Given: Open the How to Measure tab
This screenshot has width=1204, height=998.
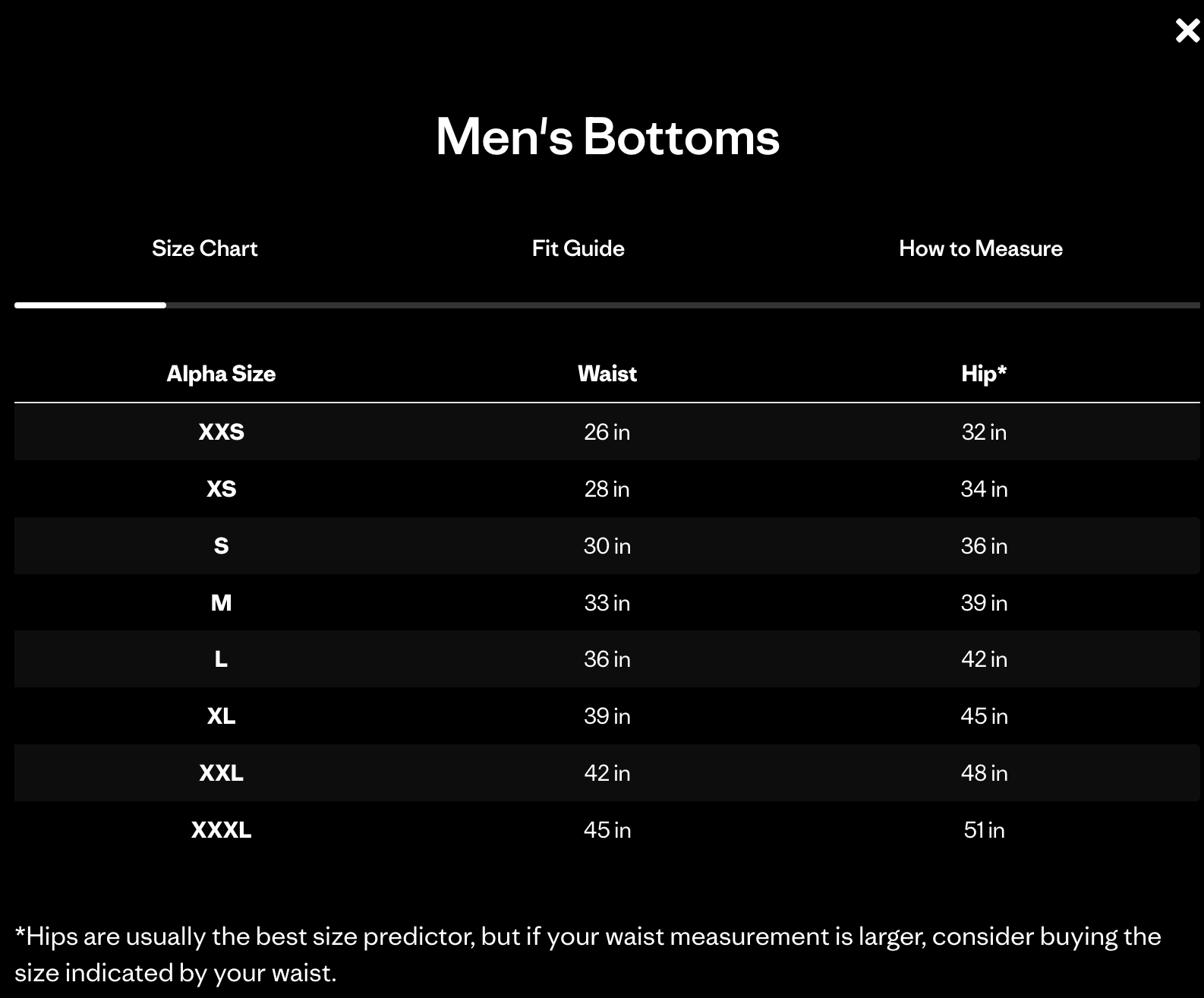Looking at the screenshot, I should (980, 248).
